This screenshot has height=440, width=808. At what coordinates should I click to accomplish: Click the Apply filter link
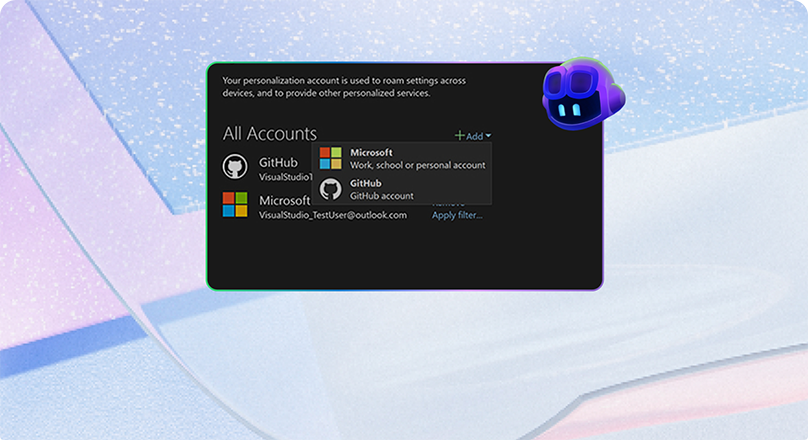click(x=457, y=215)
